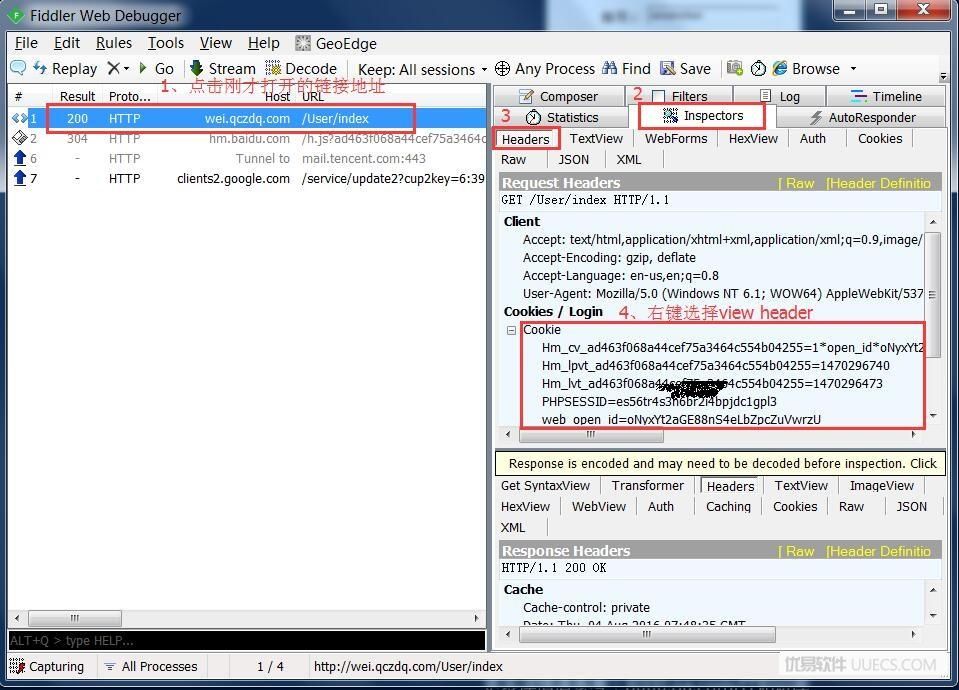Open the Log tab
Viewport: 959px width, 690px height.
pyautogui.click(x=780, y=96)
